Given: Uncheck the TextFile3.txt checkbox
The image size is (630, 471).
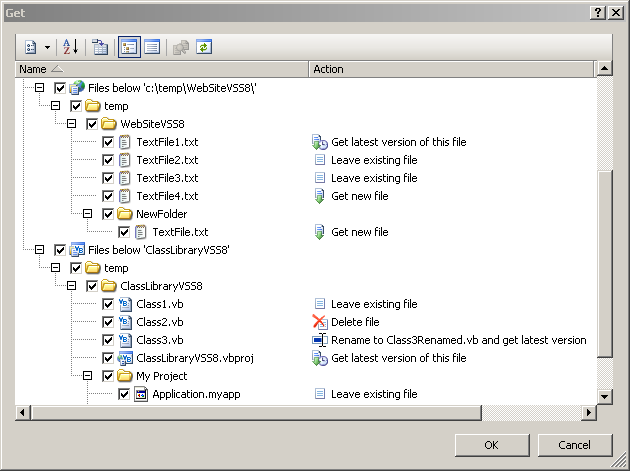Looking at the screenshot, I should tap(108, 178).
